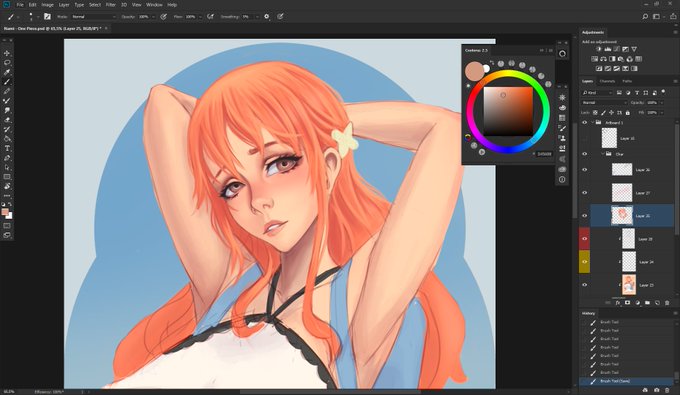
Task: Enable airbrush-style build-up icon
Action: point(210,16)
